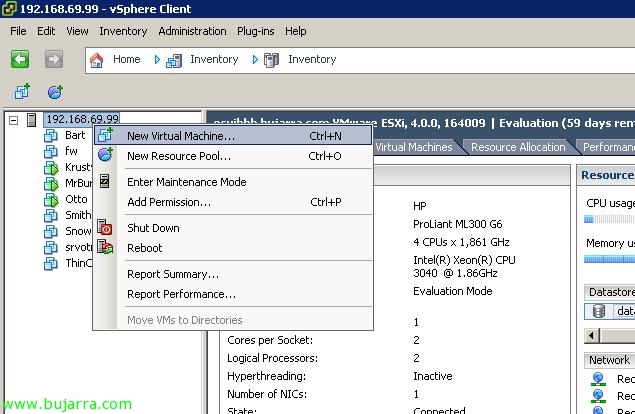Click the Datastore column header
Viewport: 635px width, 414px height.
click(609, 292)
